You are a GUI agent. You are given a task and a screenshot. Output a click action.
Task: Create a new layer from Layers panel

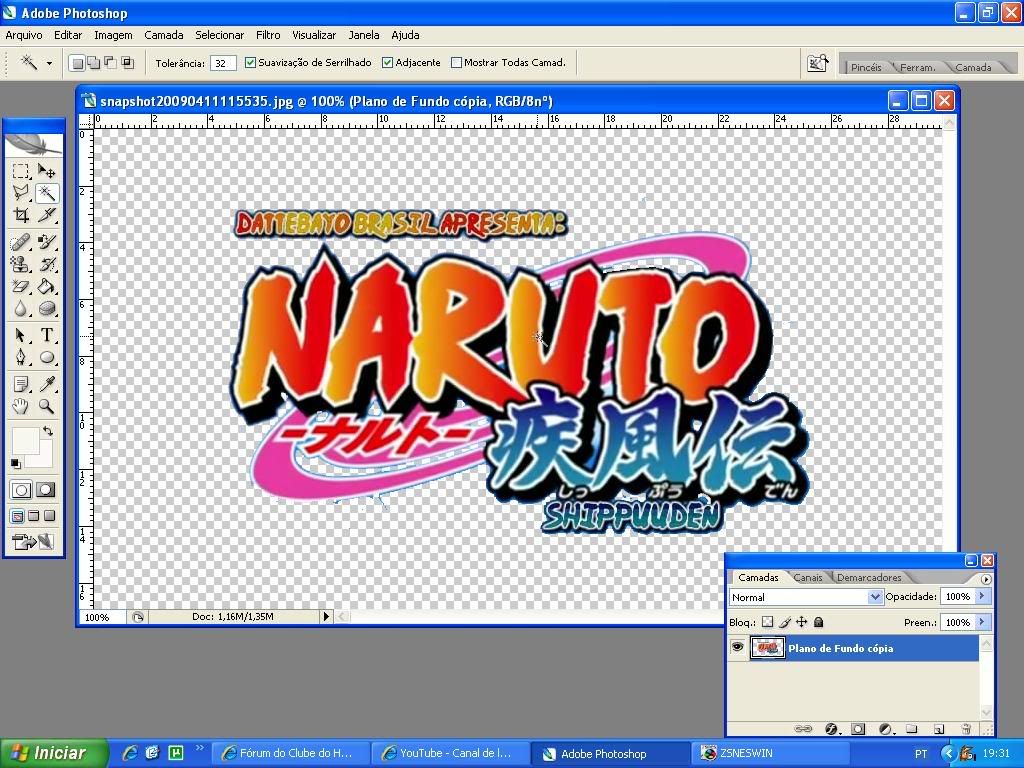(939, 729)
